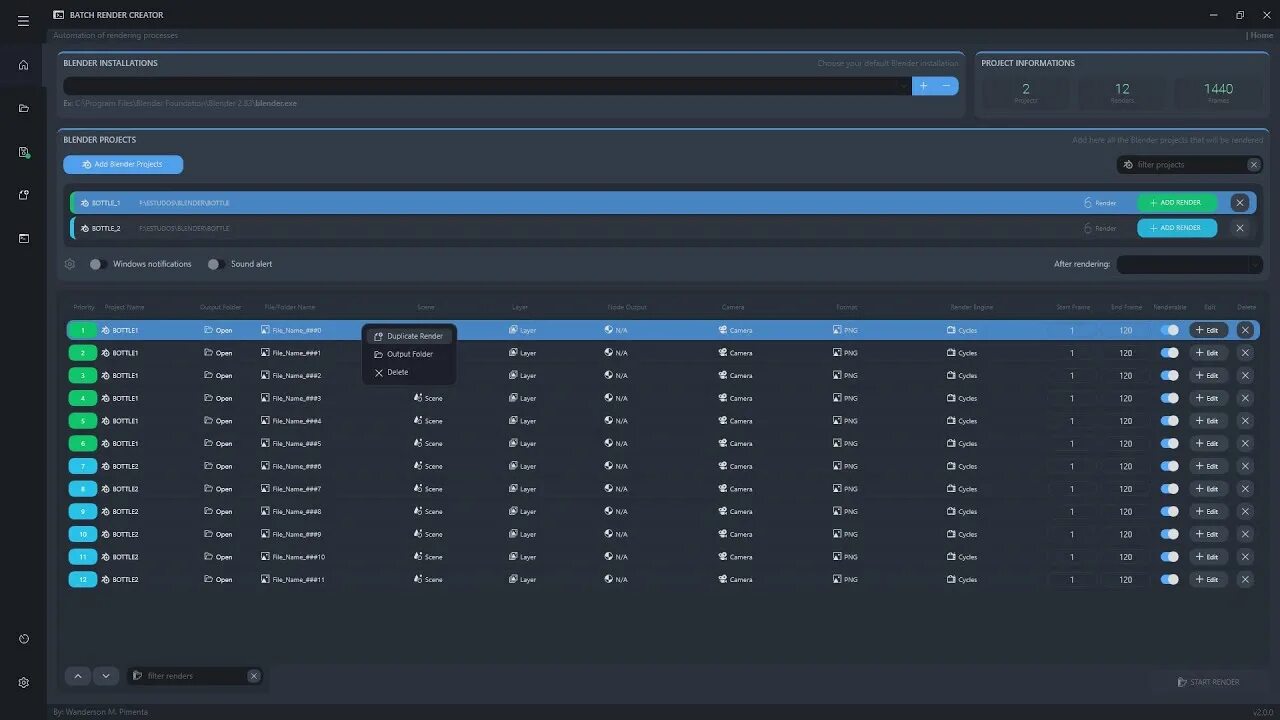Toggle Renderable for priority 8 row
Screen dimensions: 1280x720
coord(1170,489)
